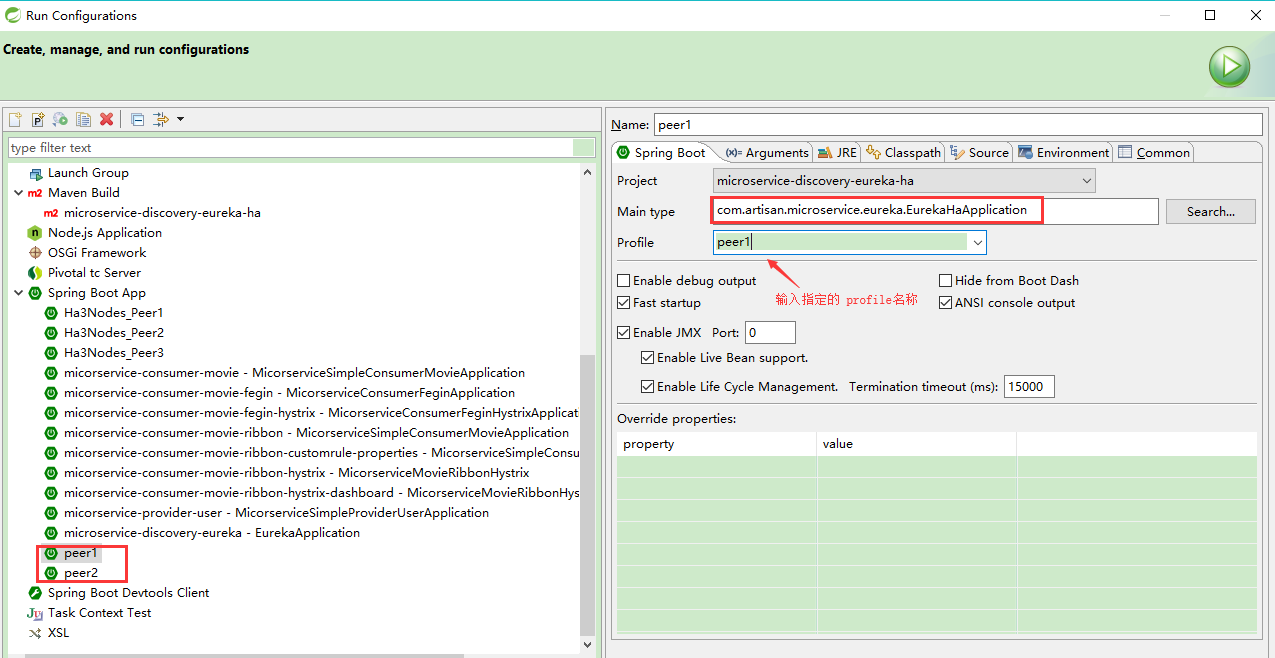Click the Spring Boot App category icon
Viewport: 1275px width, 658px height.
coord(35,293)
